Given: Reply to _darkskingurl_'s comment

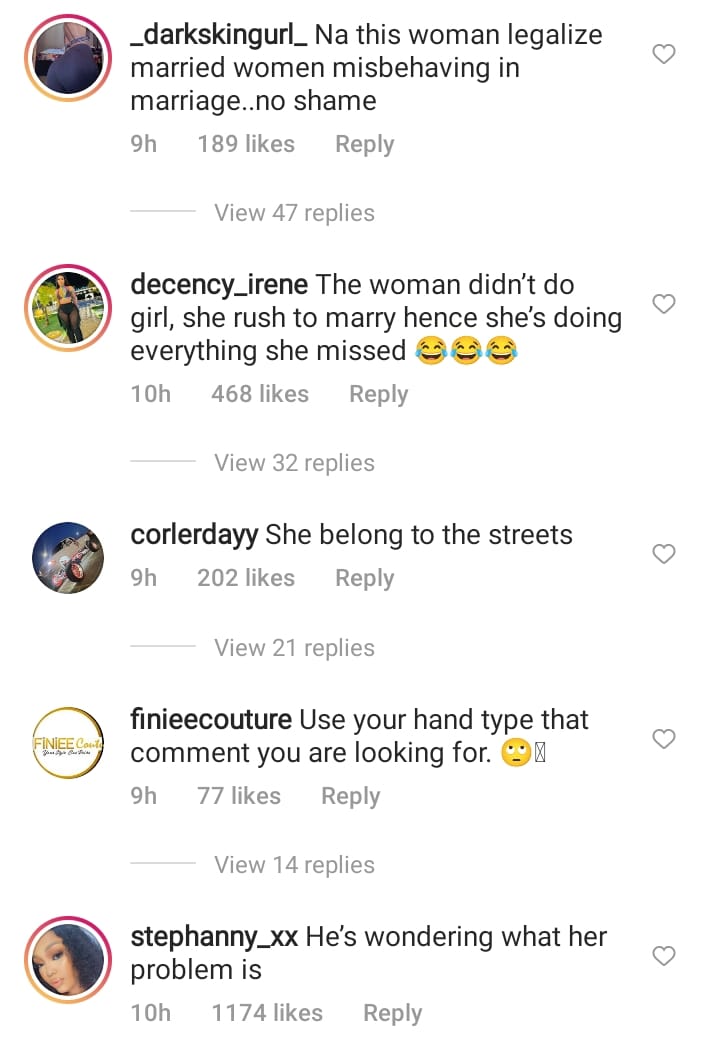Looking at the screenshot, I should coord(364,144).
